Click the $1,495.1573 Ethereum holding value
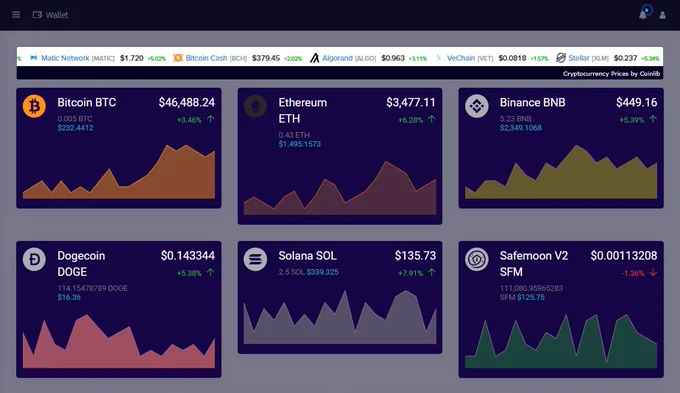 point(300,144)
